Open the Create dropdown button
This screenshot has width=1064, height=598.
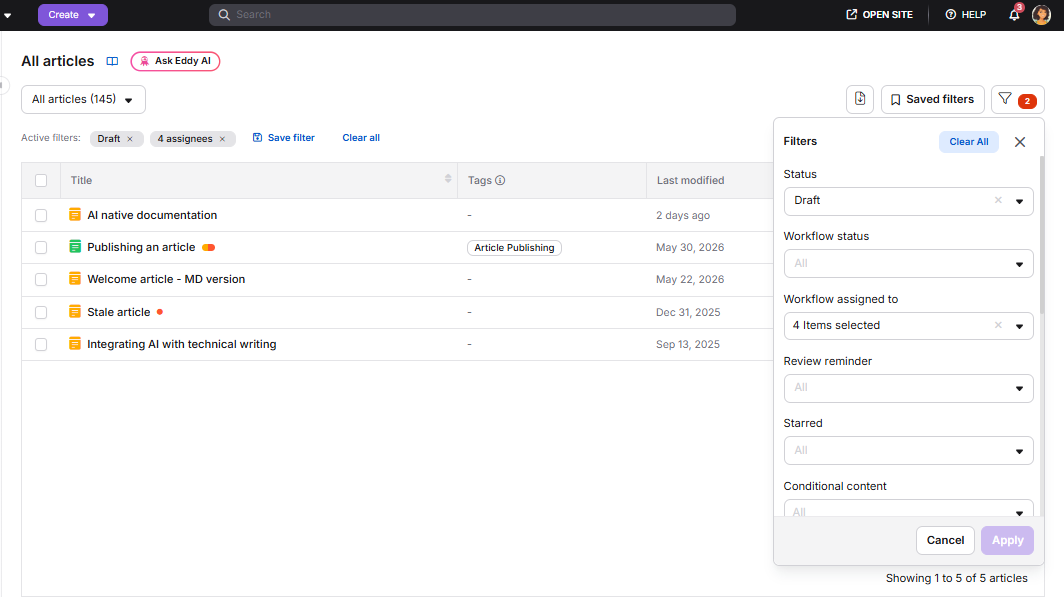tap(73, 15)
